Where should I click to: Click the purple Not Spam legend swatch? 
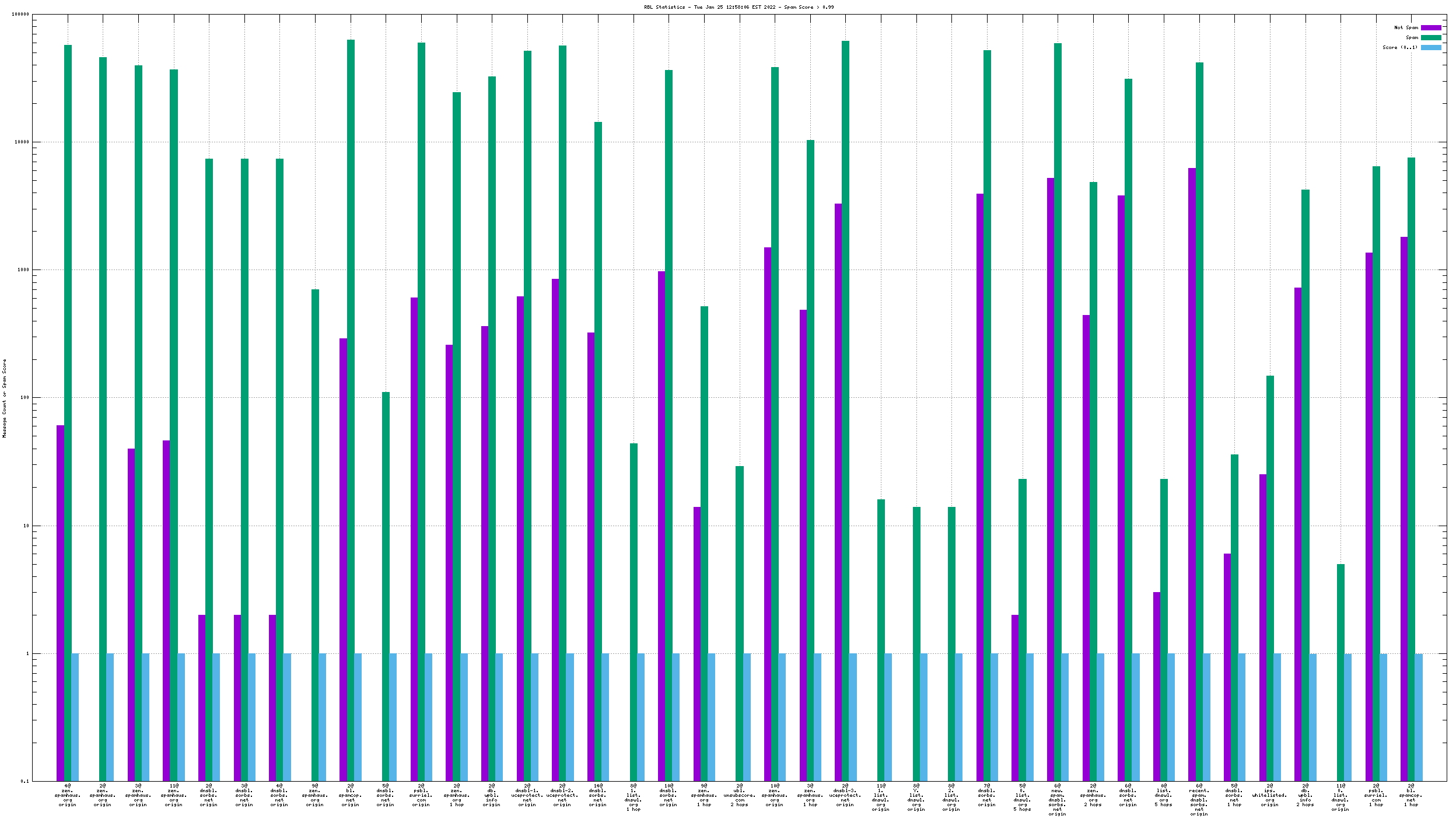tap(1430, 27)
